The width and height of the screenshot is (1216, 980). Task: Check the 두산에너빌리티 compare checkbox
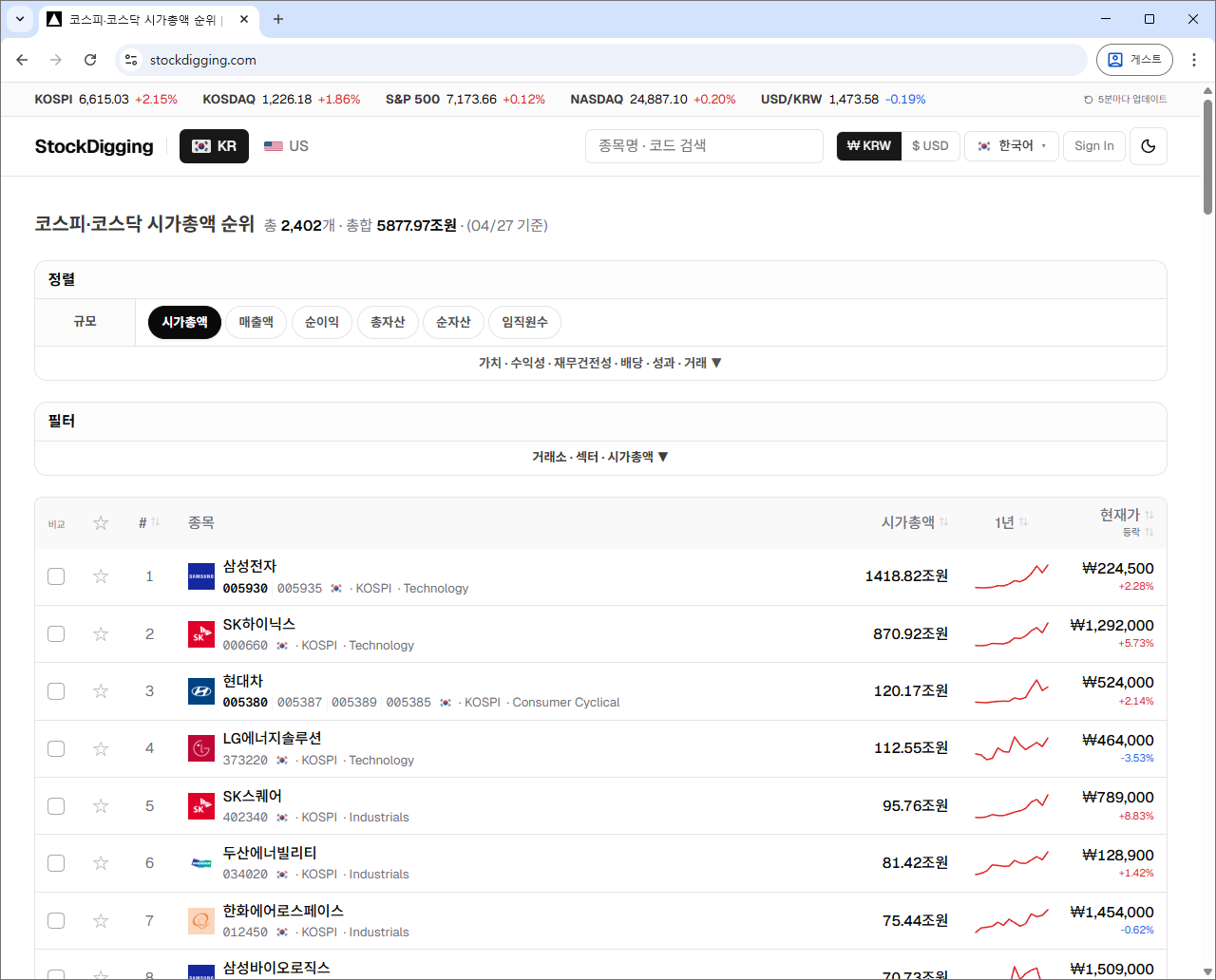click(56, 863)
